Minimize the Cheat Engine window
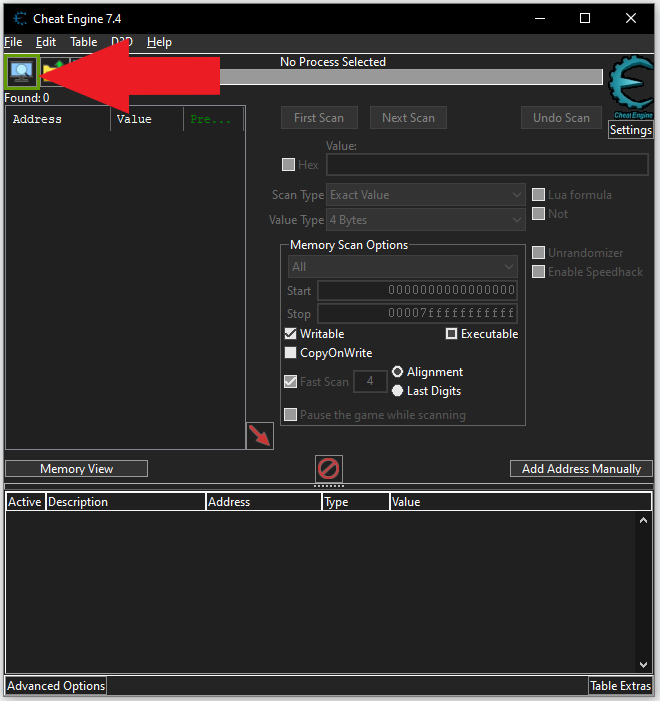This screenshot has height=701, width=660. pyautogui.click(x=540, y=18)
